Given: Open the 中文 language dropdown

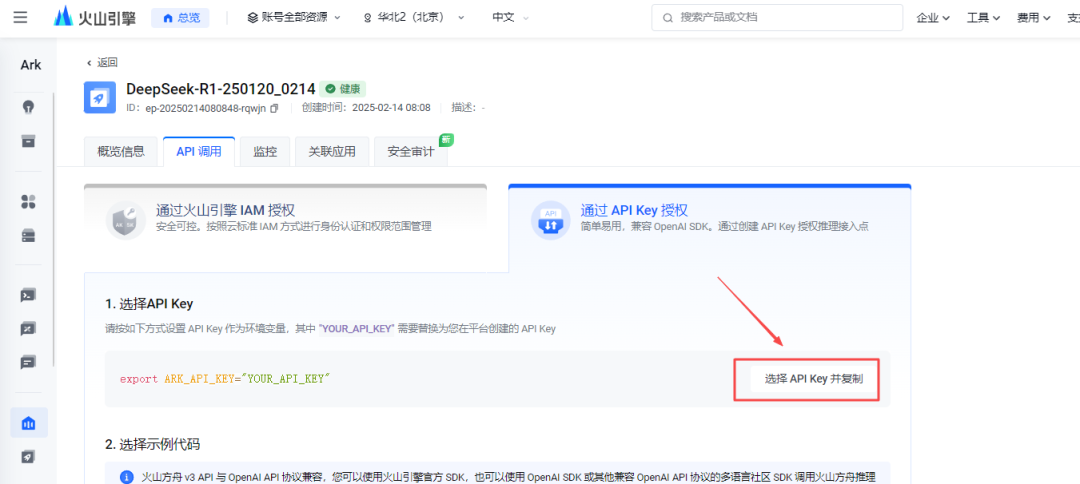Looking at the screenshot, I should 511,17.
